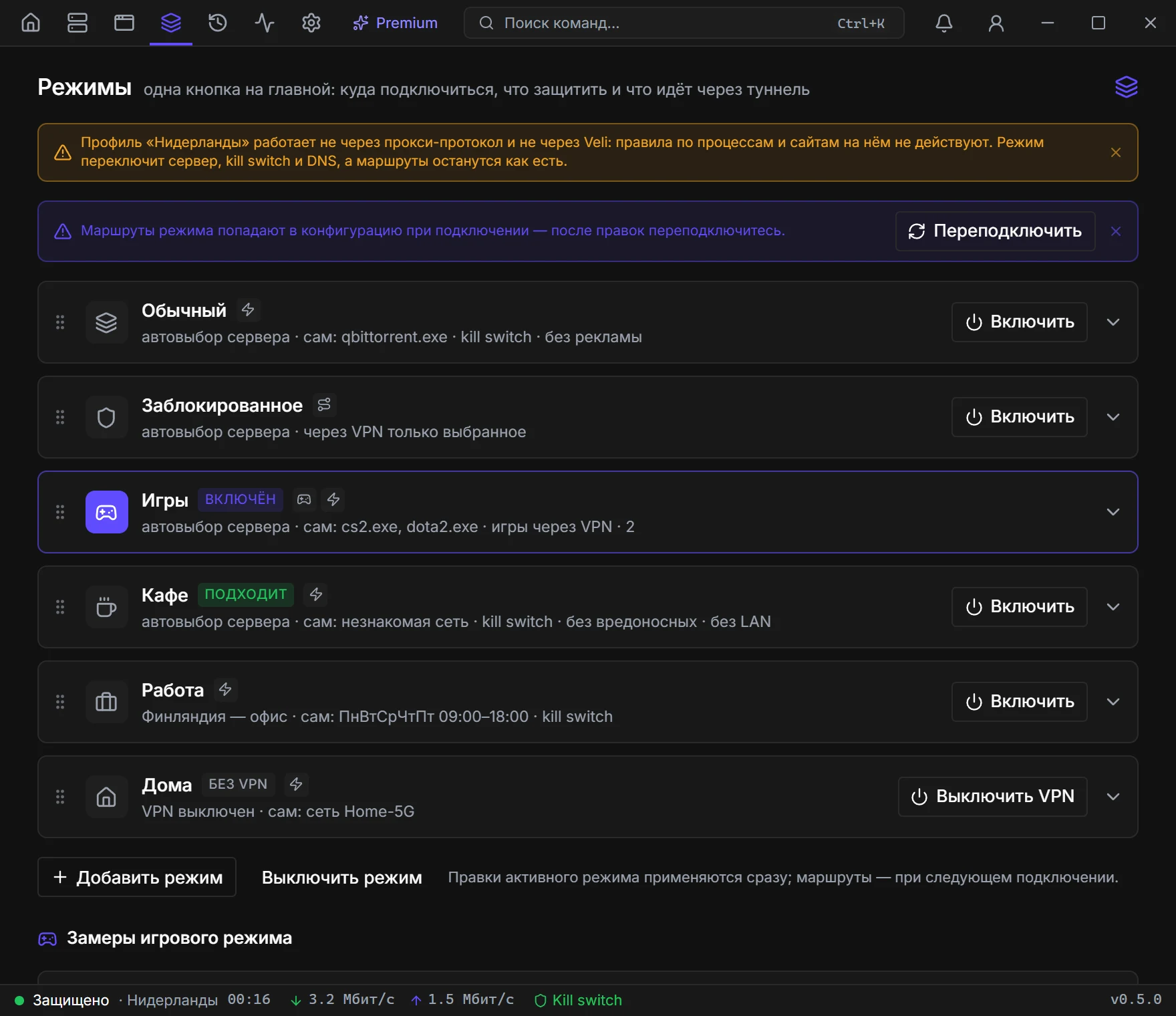Screen dimensions: 1176x1016
Task: Click the shield icon of Заблокированное mode
Action: coord(107,417)
